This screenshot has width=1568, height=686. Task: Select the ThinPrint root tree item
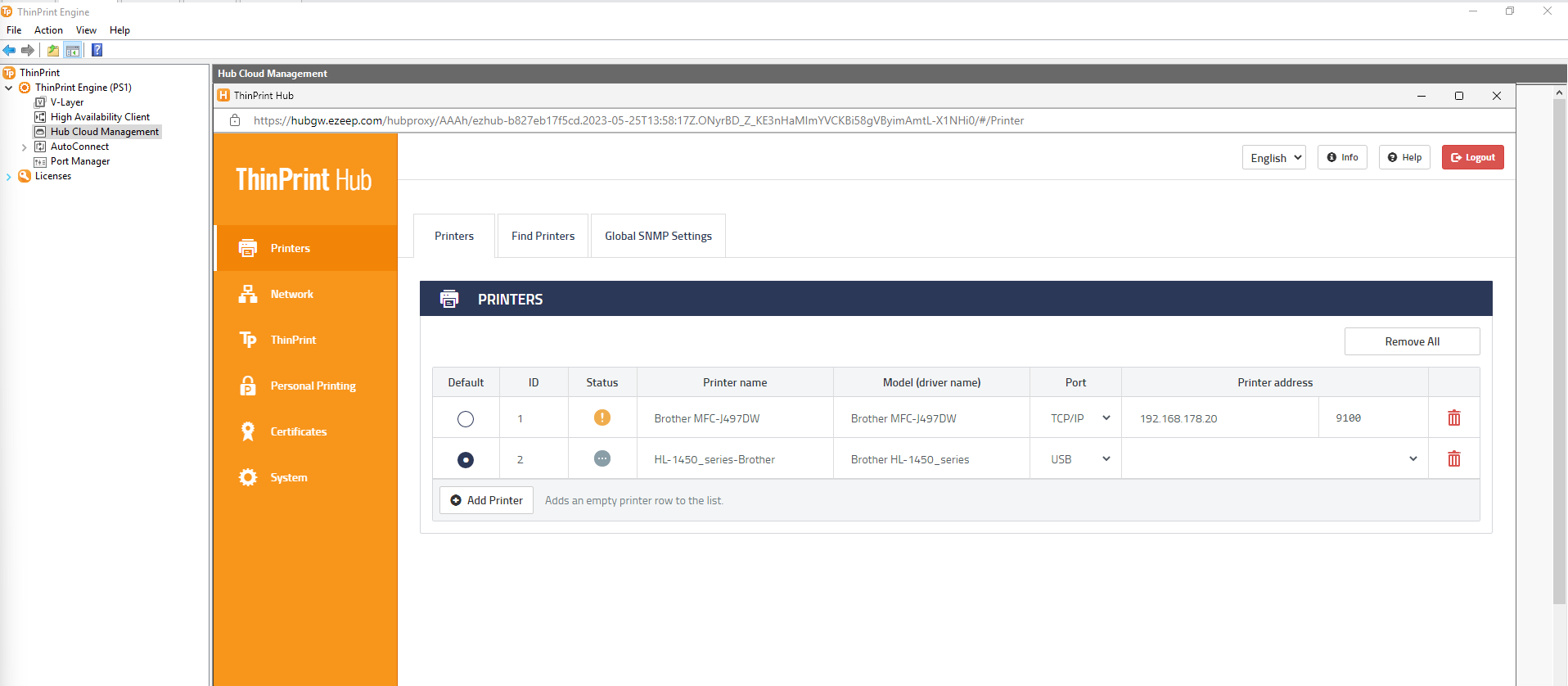[x=39, y=73]
